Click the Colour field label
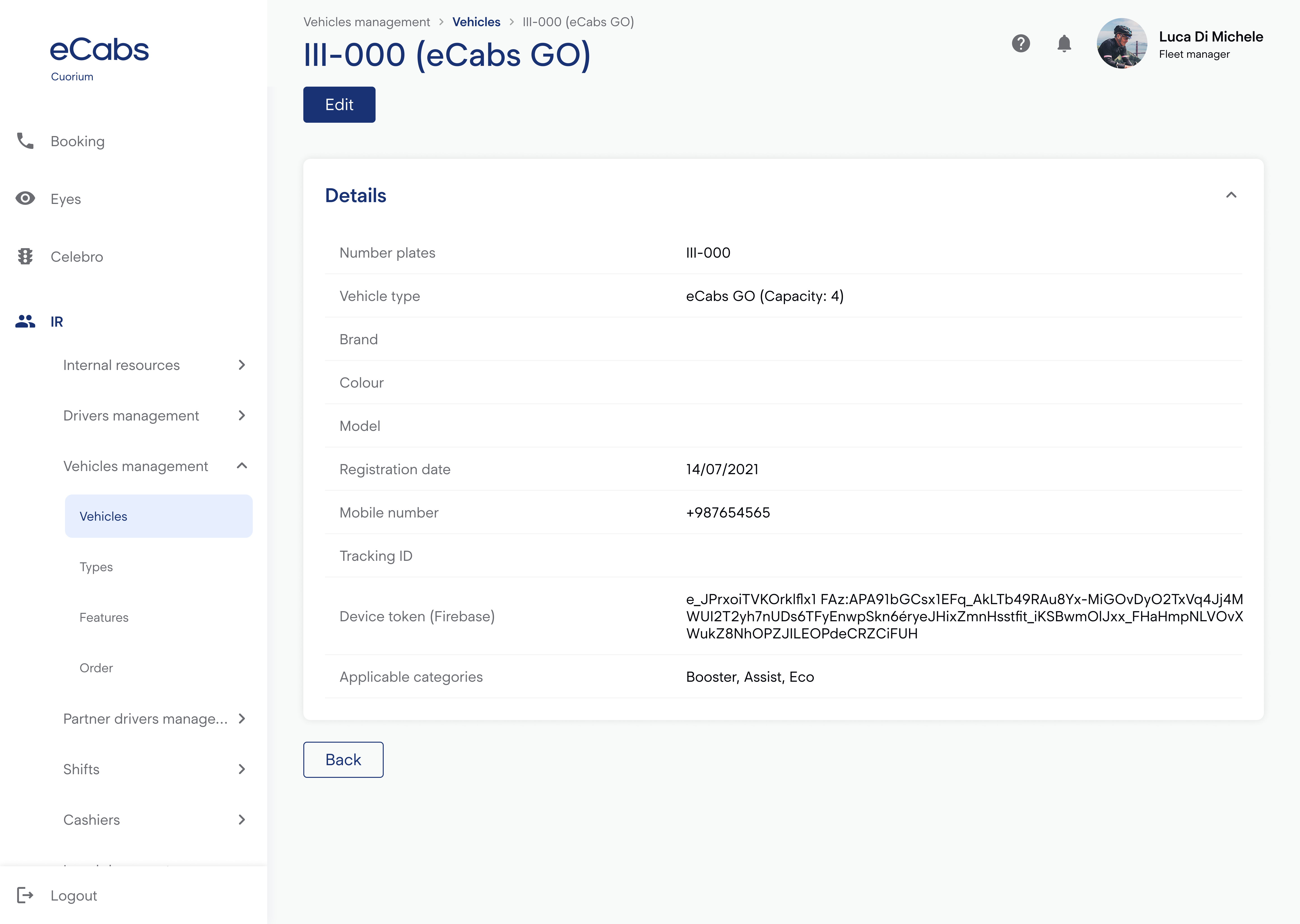Image resolution: width=1300 pixels, height=924 pixels. (x=361, y=382)
